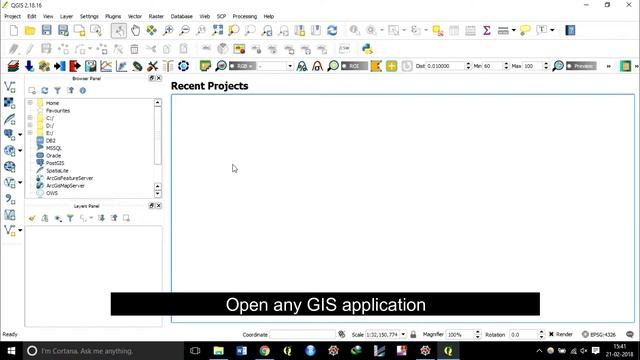The width and height of the screenshot is (640, 360).
Task: Open the SCP menu
Action: pyautogui.click(x=221, y=16)
